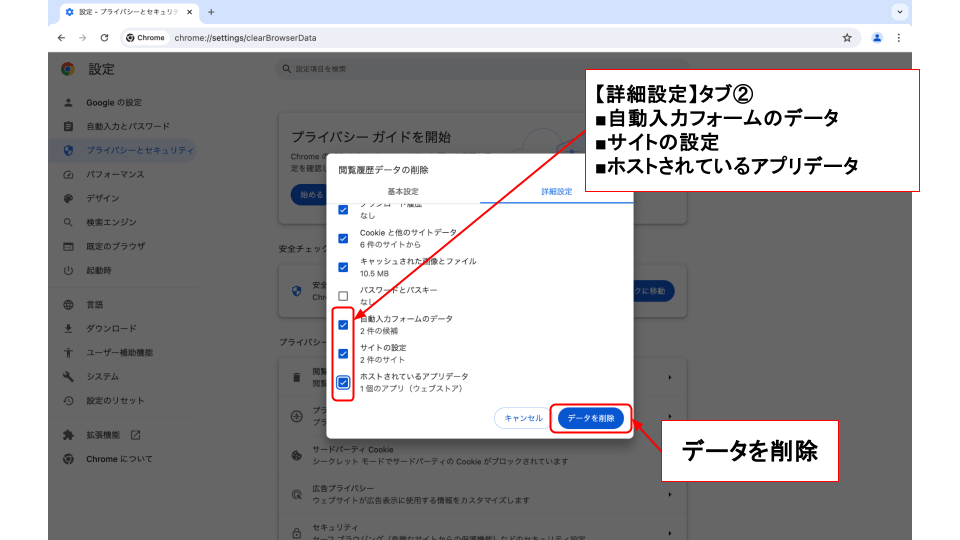
Task: Select the 詳細設定 tab
Action: (x=557, y=191)
